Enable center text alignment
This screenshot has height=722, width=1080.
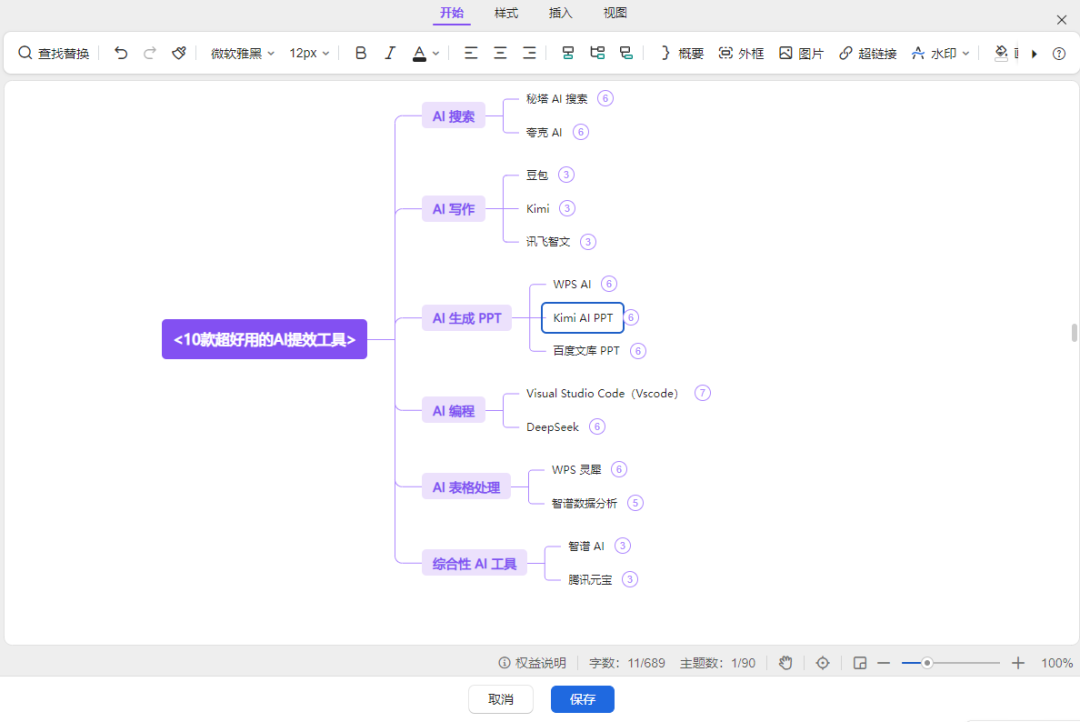[x=499, y=53]
